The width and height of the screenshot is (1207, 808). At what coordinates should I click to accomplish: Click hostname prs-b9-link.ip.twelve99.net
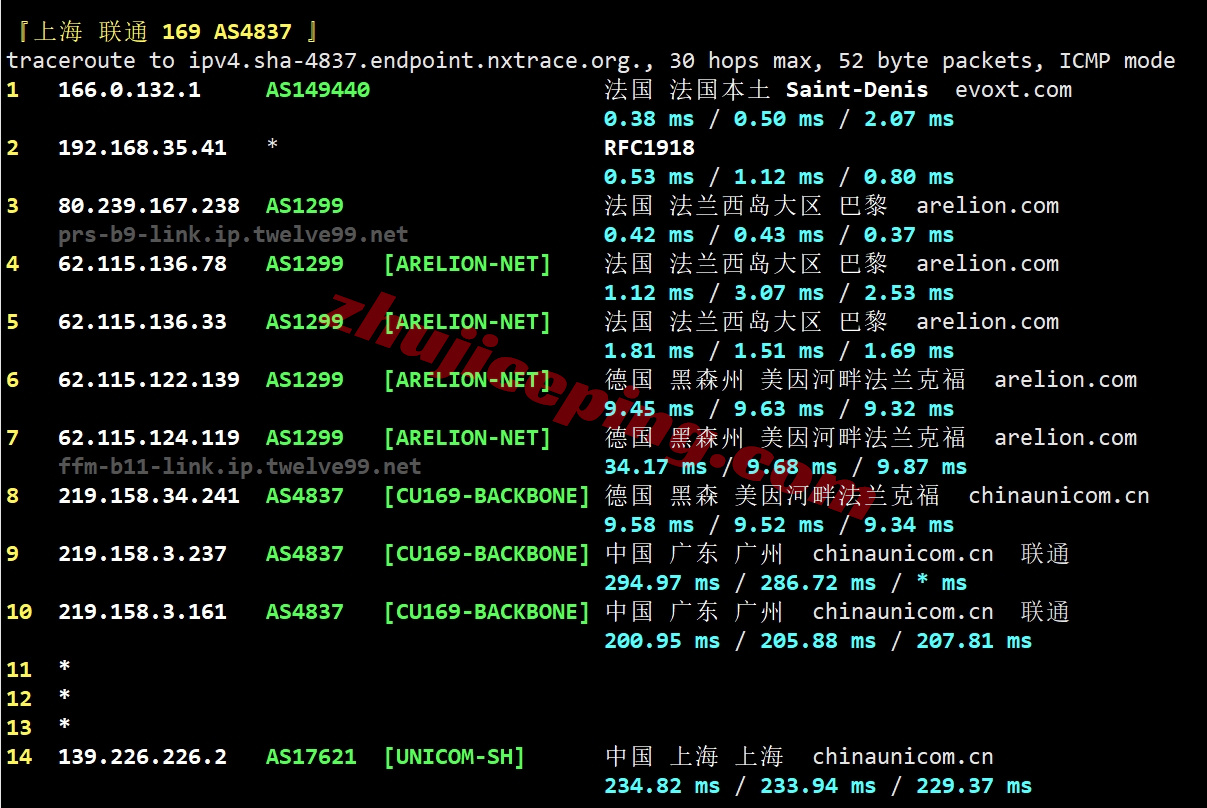click(x=233, y=235)
